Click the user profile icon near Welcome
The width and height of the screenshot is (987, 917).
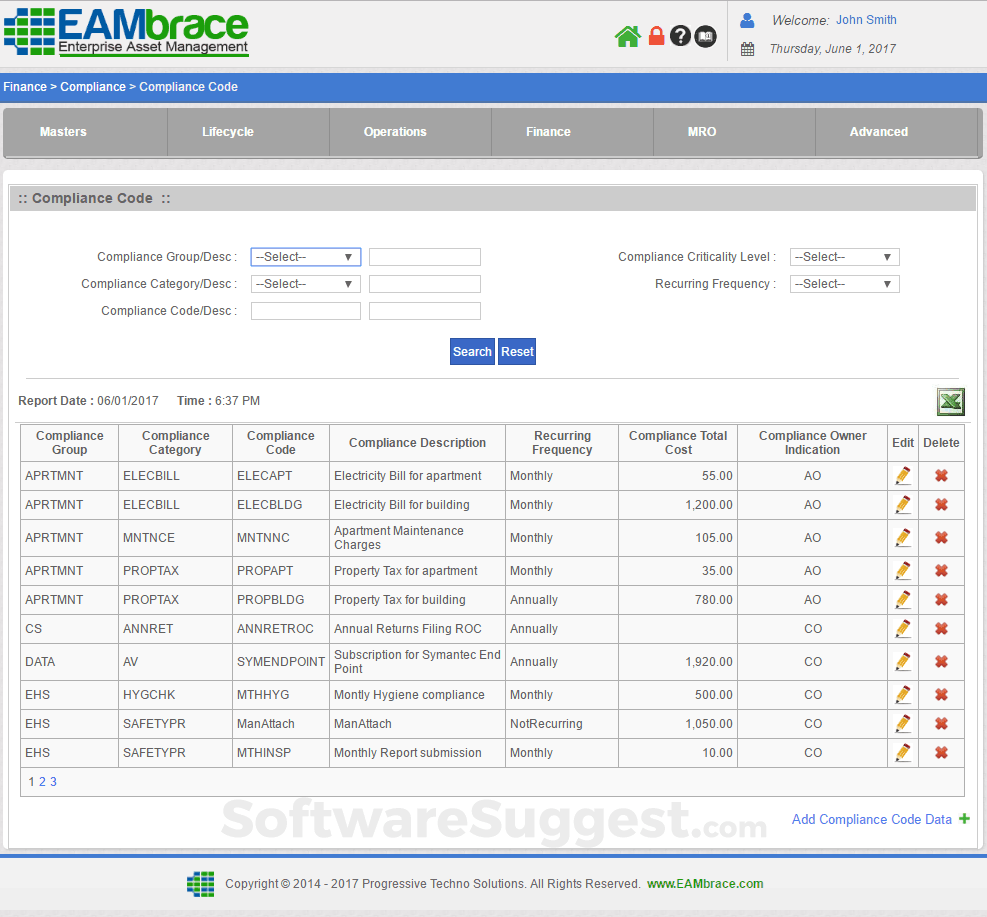pos(748,19)
